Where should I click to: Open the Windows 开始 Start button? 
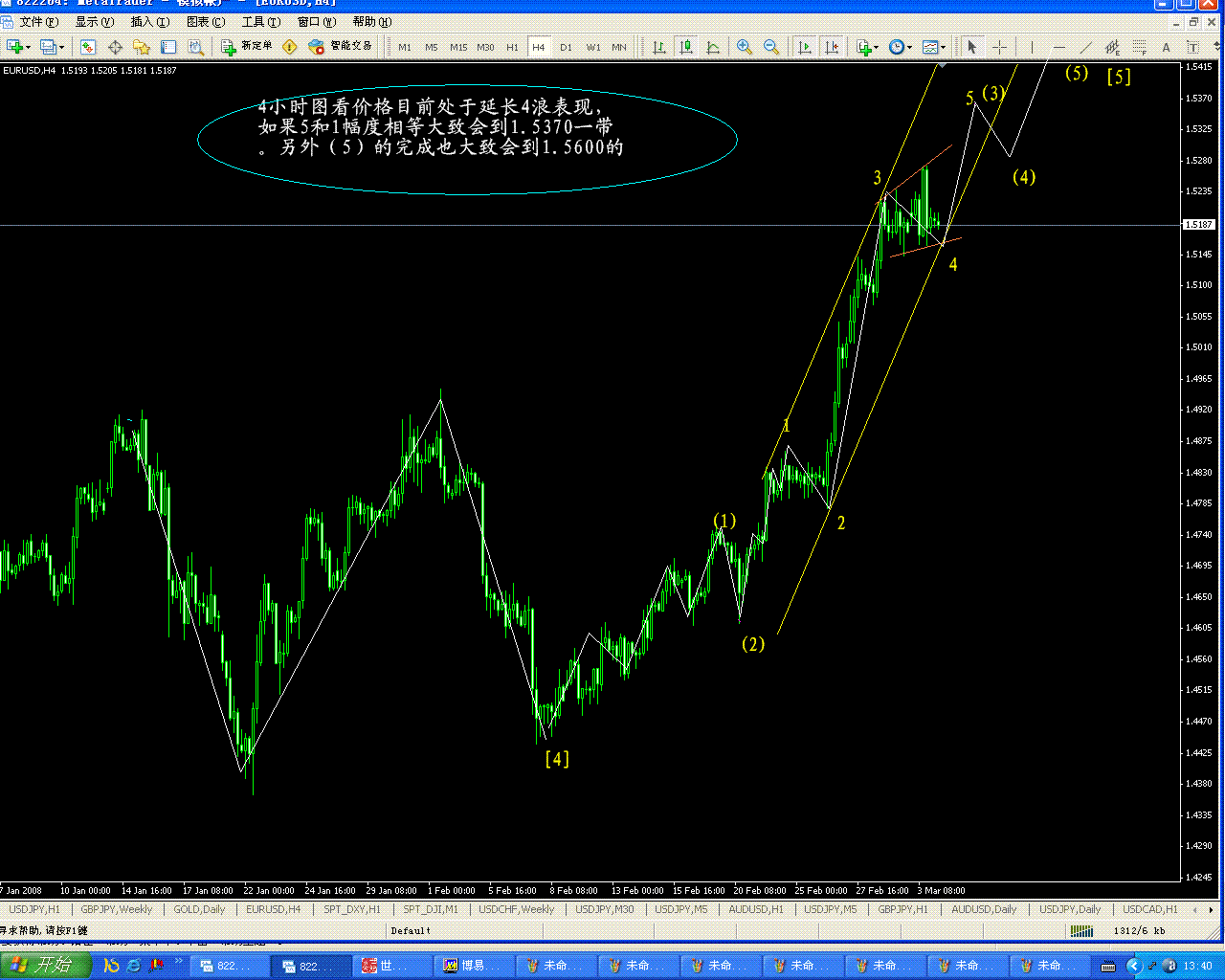(x=46, y=965)
